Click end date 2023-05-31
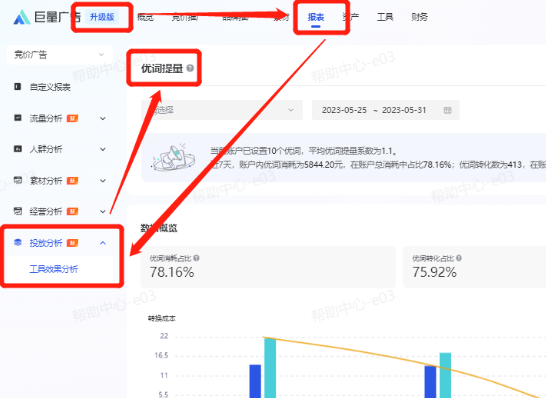Screen dimensions: 546x398 tap(404, 110)
